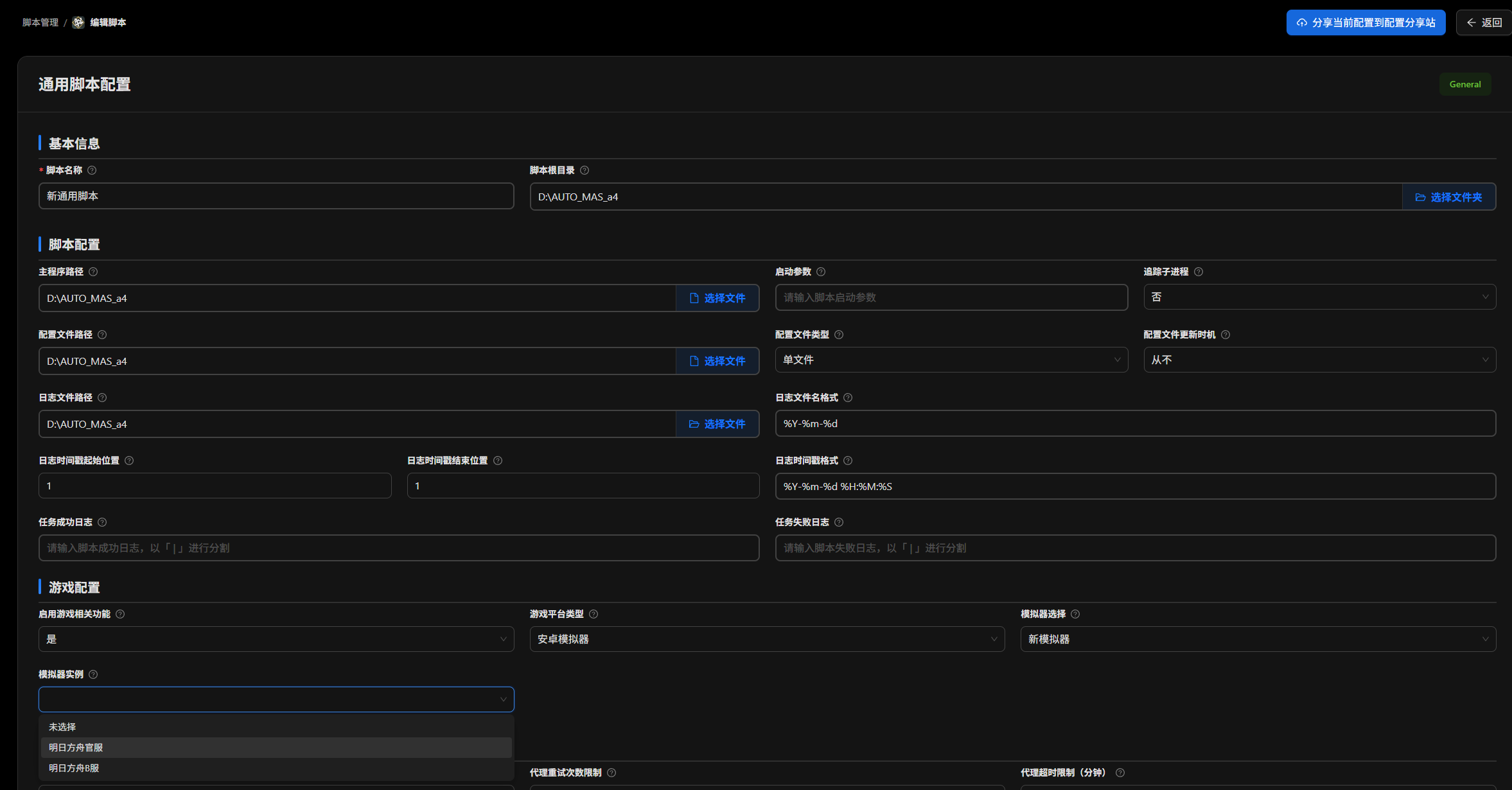Select 明日方舟官服 from the dropdown list
1512x790 pixels.
point(76,748)
